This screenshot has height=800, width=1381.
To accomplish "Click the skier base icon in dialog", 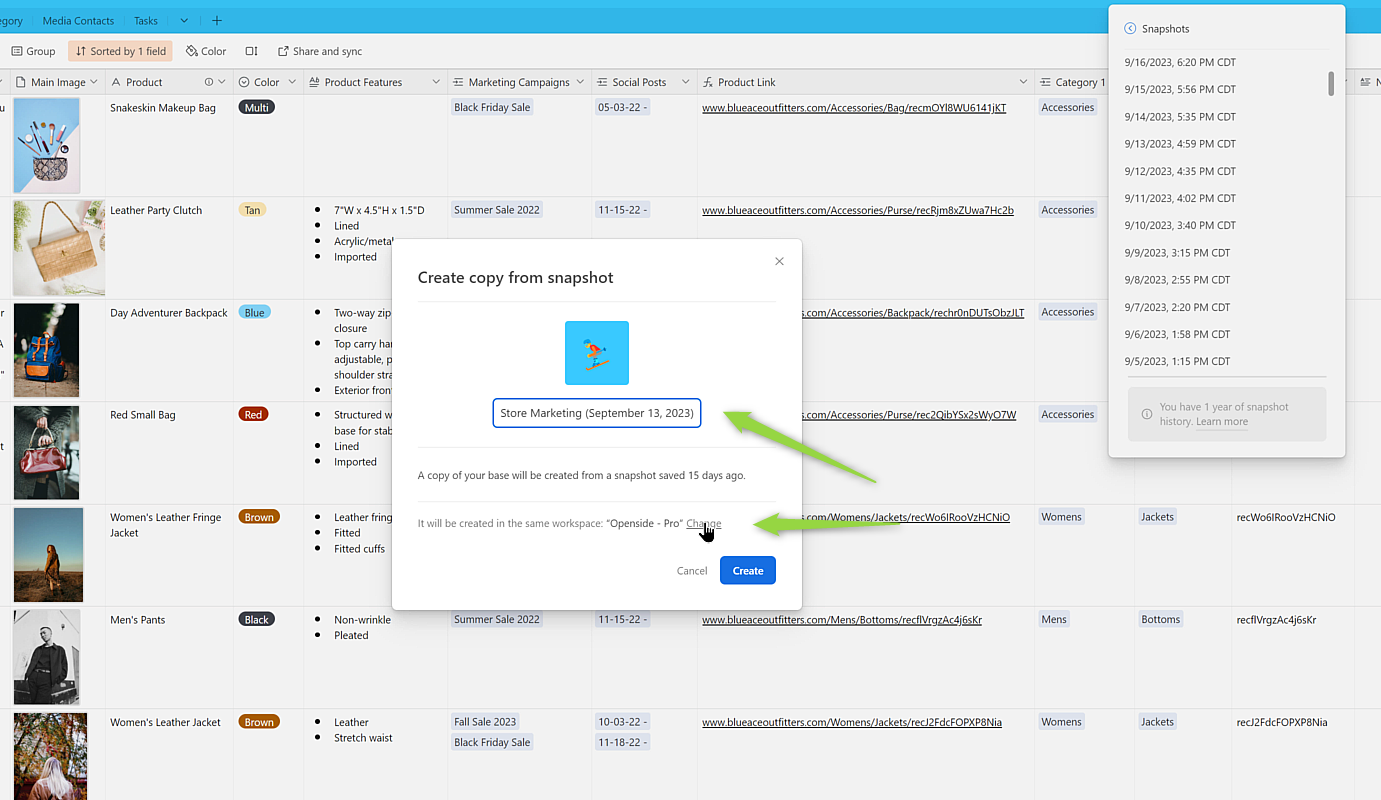I will tap(596, 353).
